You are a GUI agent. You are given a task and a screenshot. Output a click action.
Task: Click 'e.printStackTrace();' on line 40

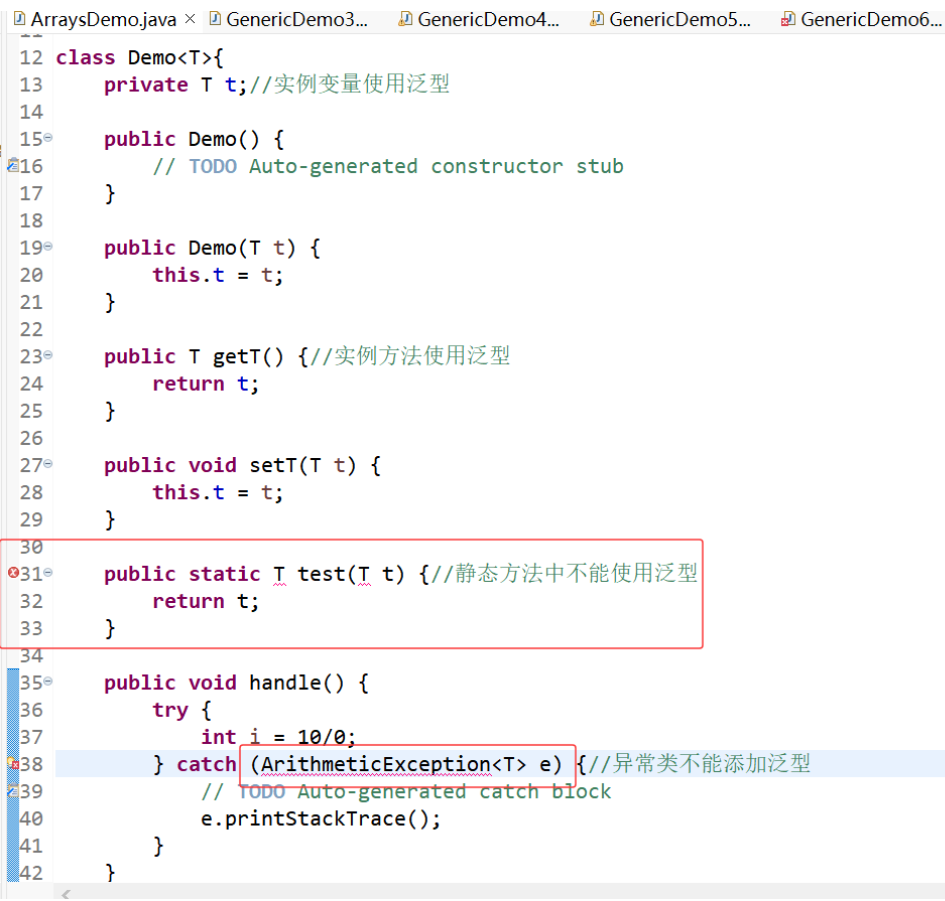pyautogui.click(x=321, y=819)
